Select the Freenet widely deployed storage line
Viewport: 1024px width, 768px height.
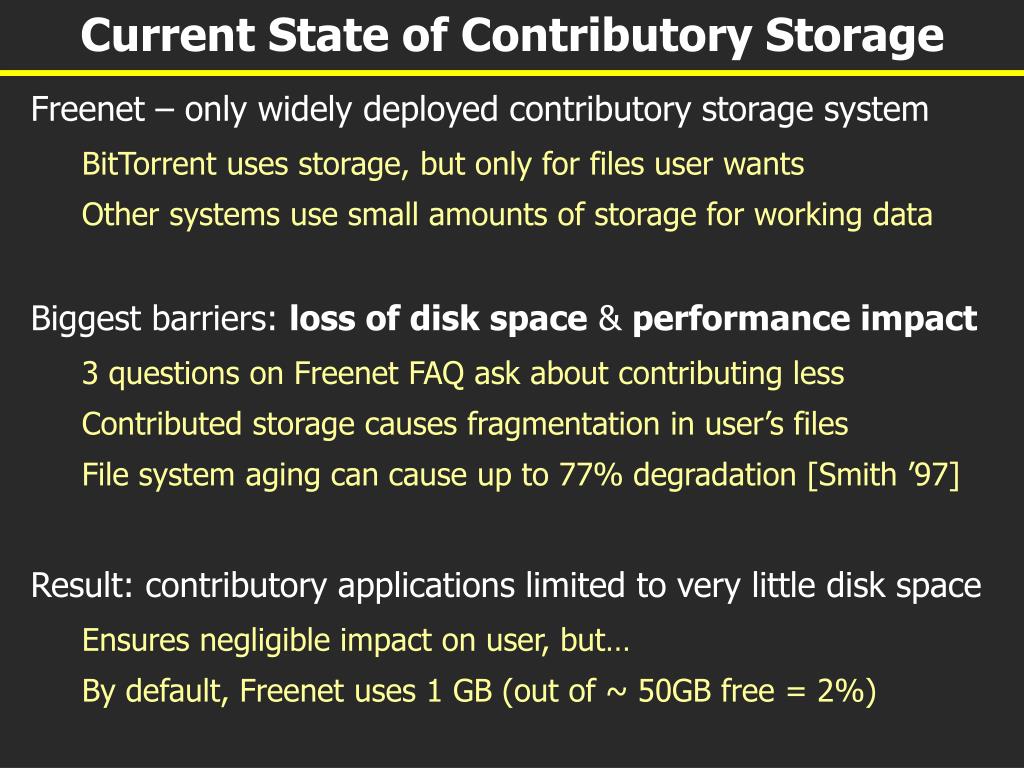click(x=480, y=109)
